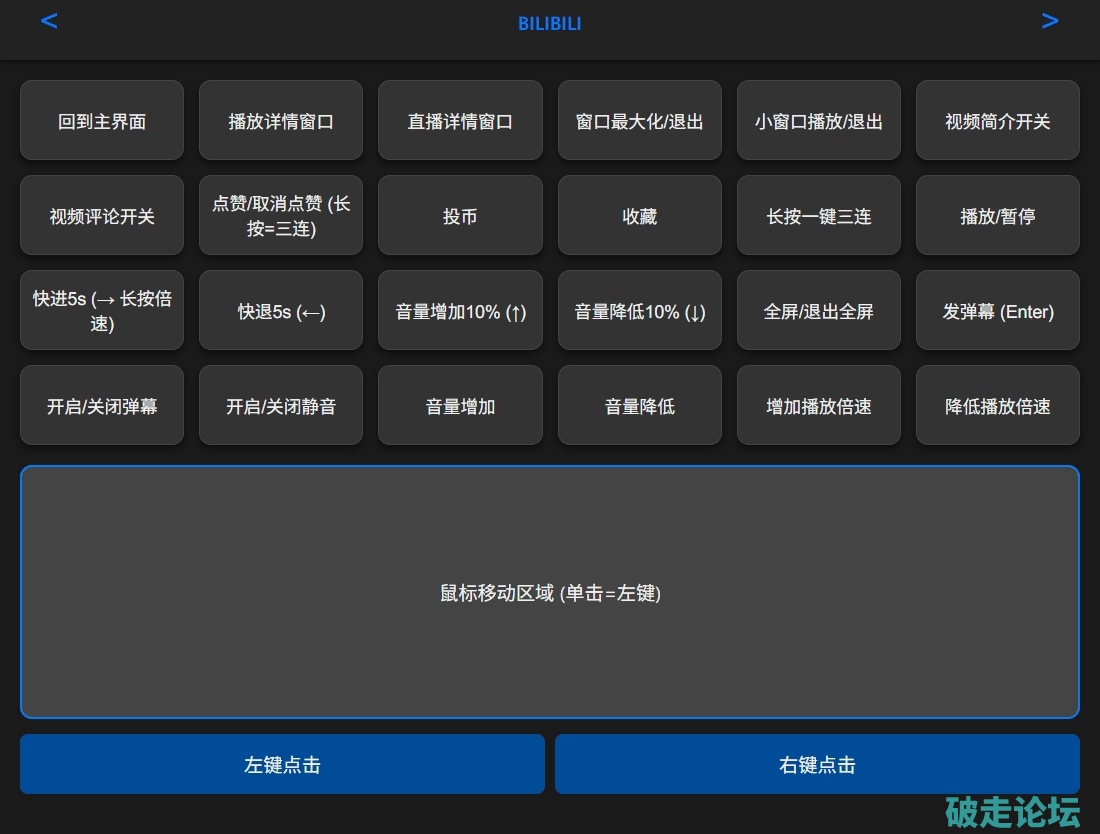Click inside the 鼠标移动区域 touchpad area
The image size is (1100, 834).
pyautogui.click(x=550, y=592)
